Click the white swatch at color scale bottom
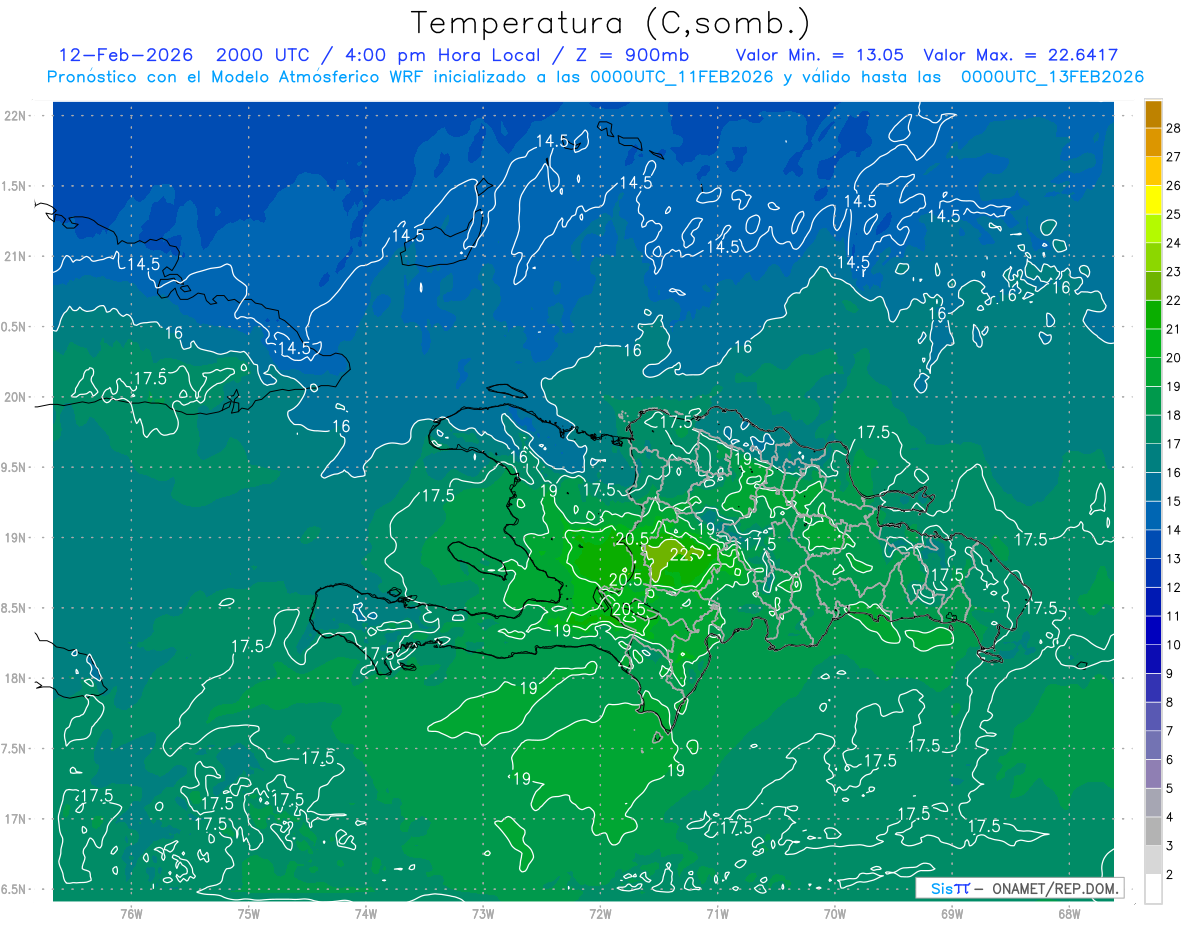Image resolution: width=1200 pixels, height=927 pixels. coord(1153,889)
